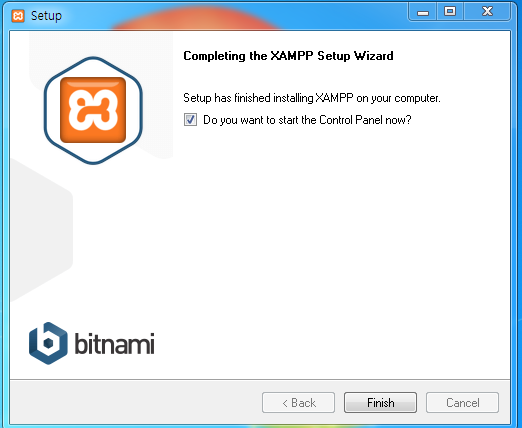Click the blank white area below the checkbox
Image resolution: width=522 pixels, height=428 pixels.
333,233
